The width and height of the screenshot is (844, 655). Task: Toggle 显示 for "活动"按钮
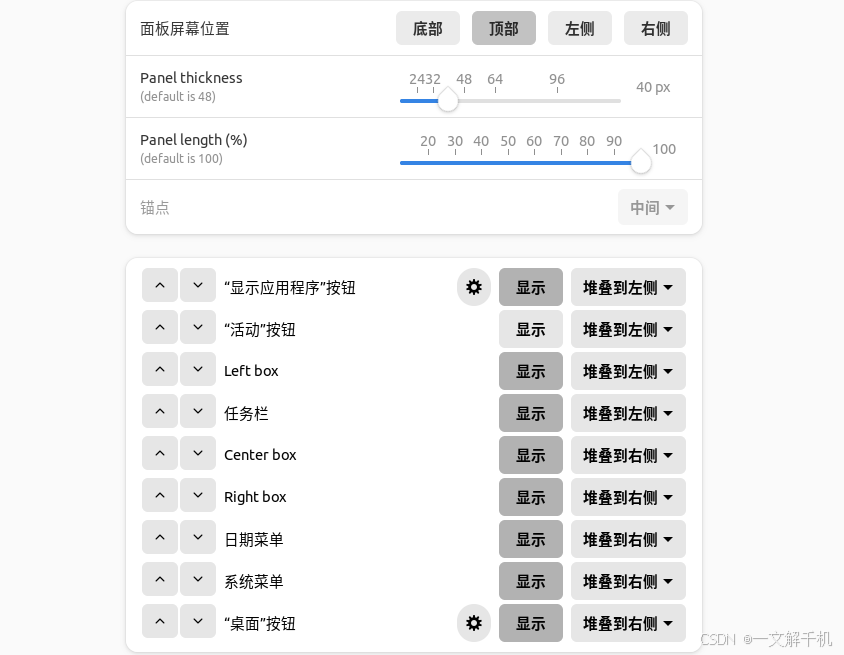coord(530,328)
